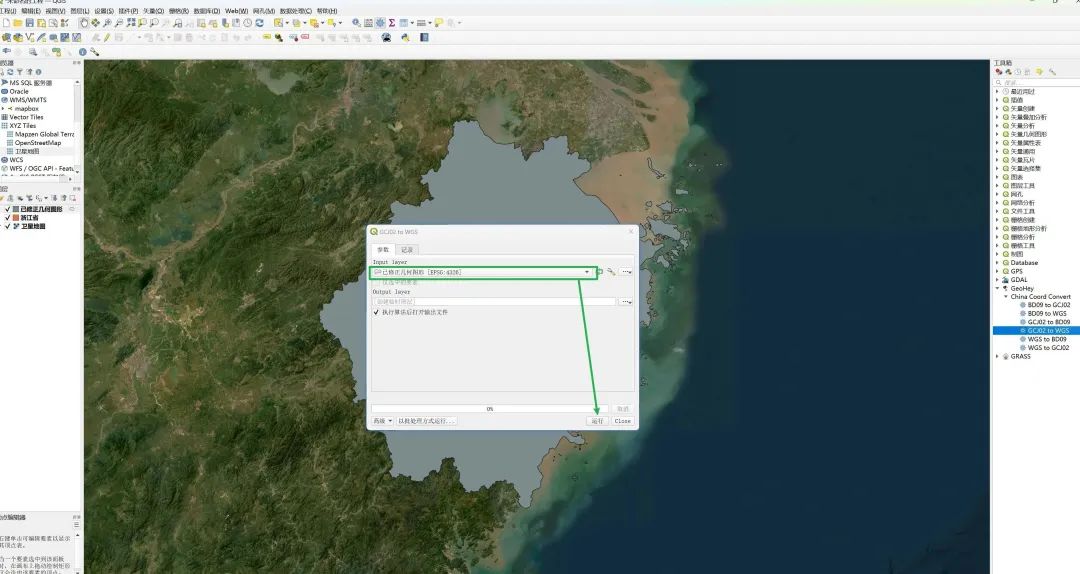
Task: Toggle the Processing Toolbox gear icon
Action: (x=380, y=23)
